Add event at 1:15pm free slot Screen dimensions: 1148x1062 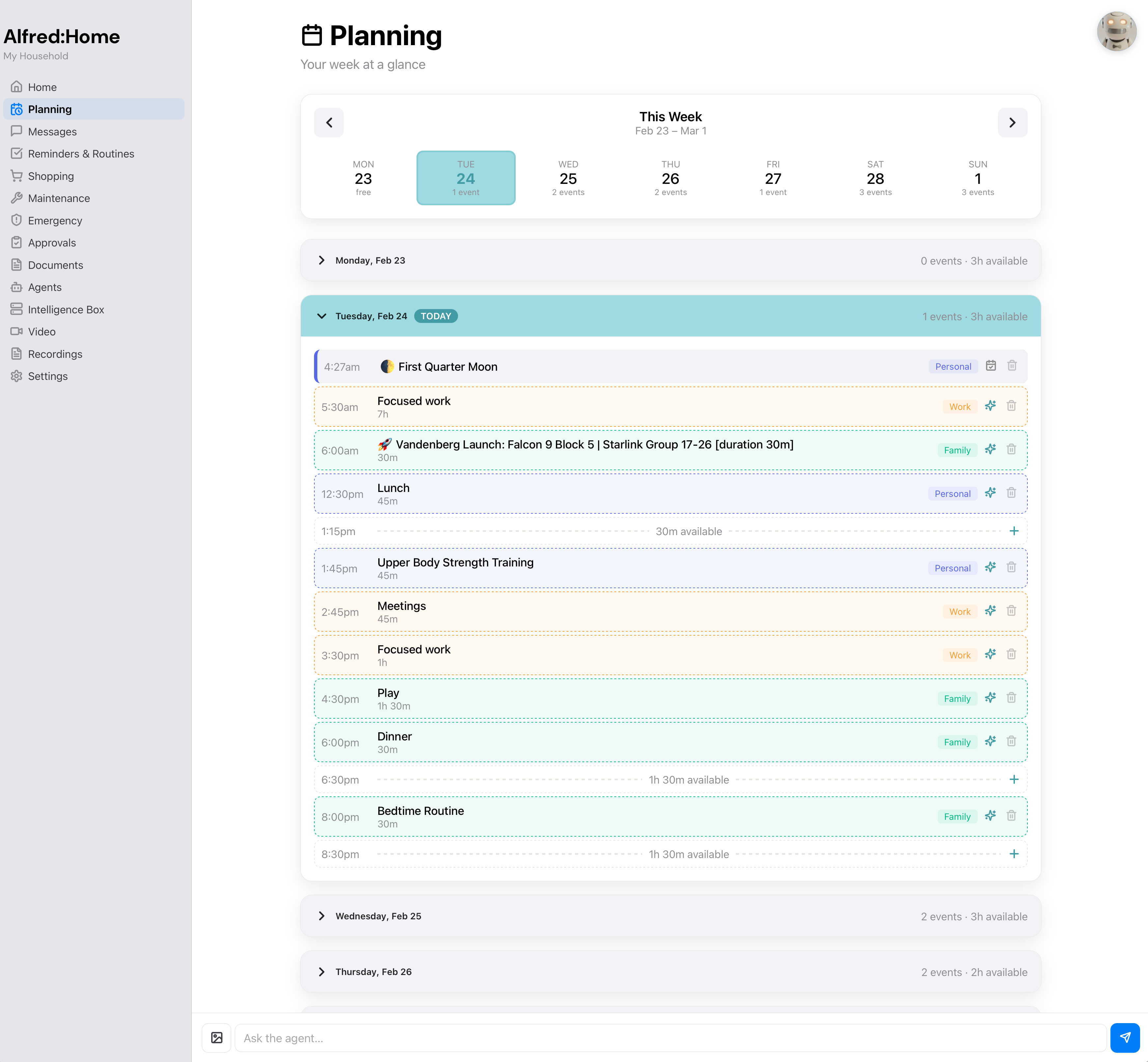1014,531
